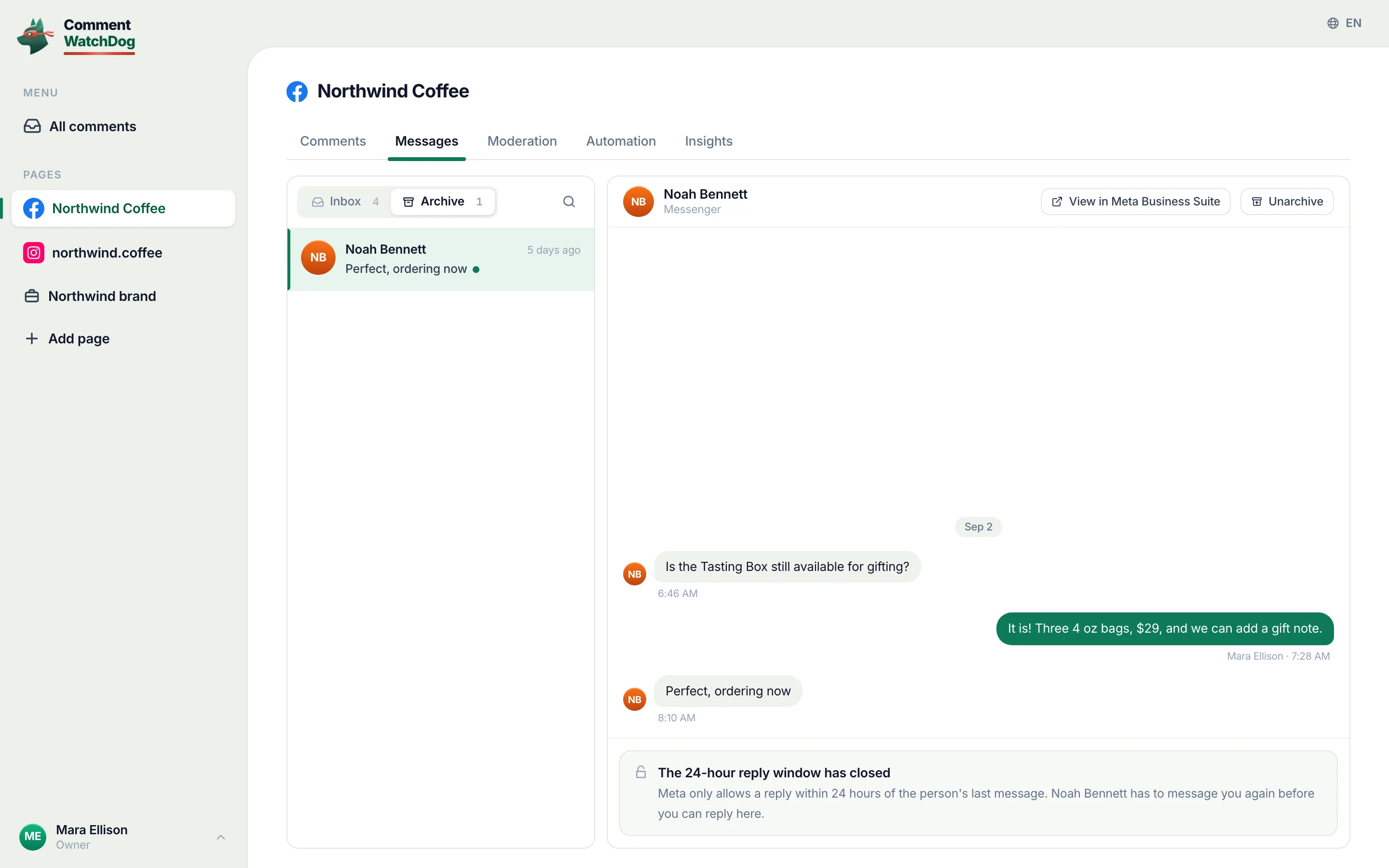Click the Tasting Box question message bubble

(x=787, y=567)
